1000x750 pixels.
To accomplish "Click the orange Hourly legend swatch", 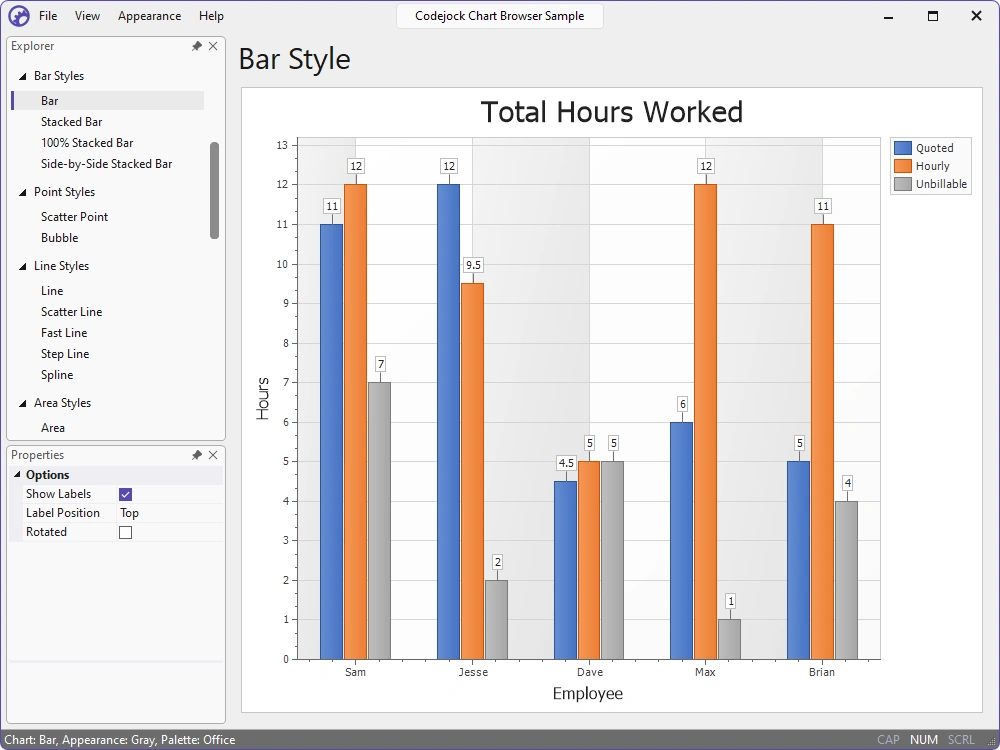I will click(902, 166).
